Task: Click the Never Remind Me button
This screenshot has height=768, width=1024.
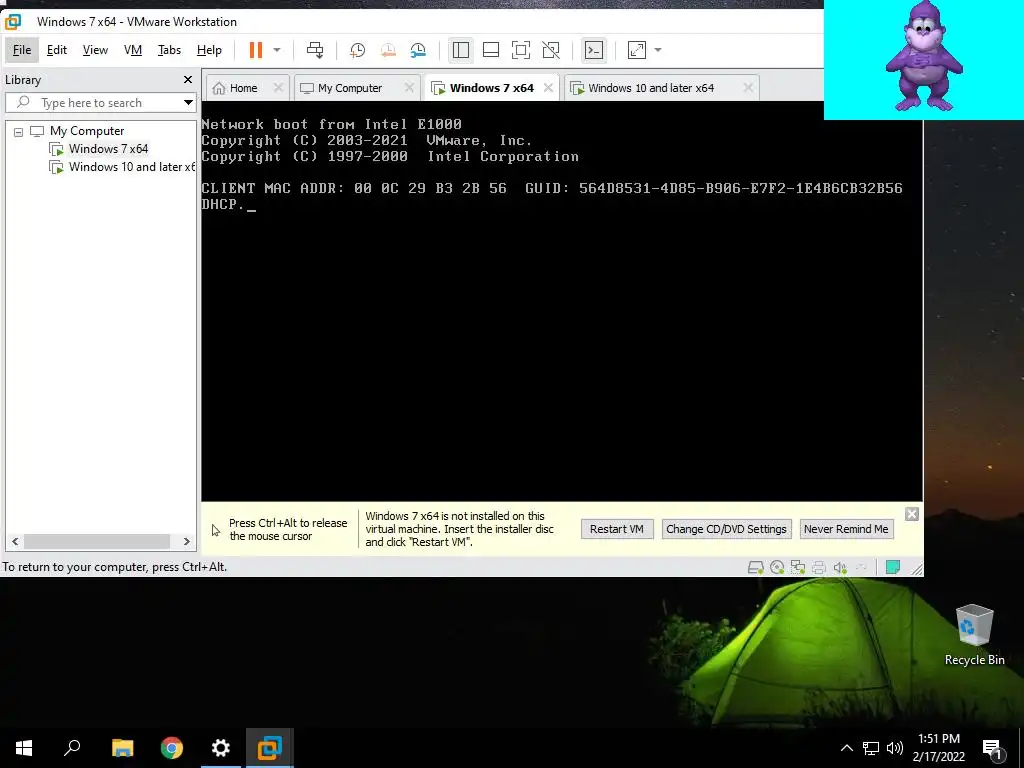Action: [x=846, y=529]
